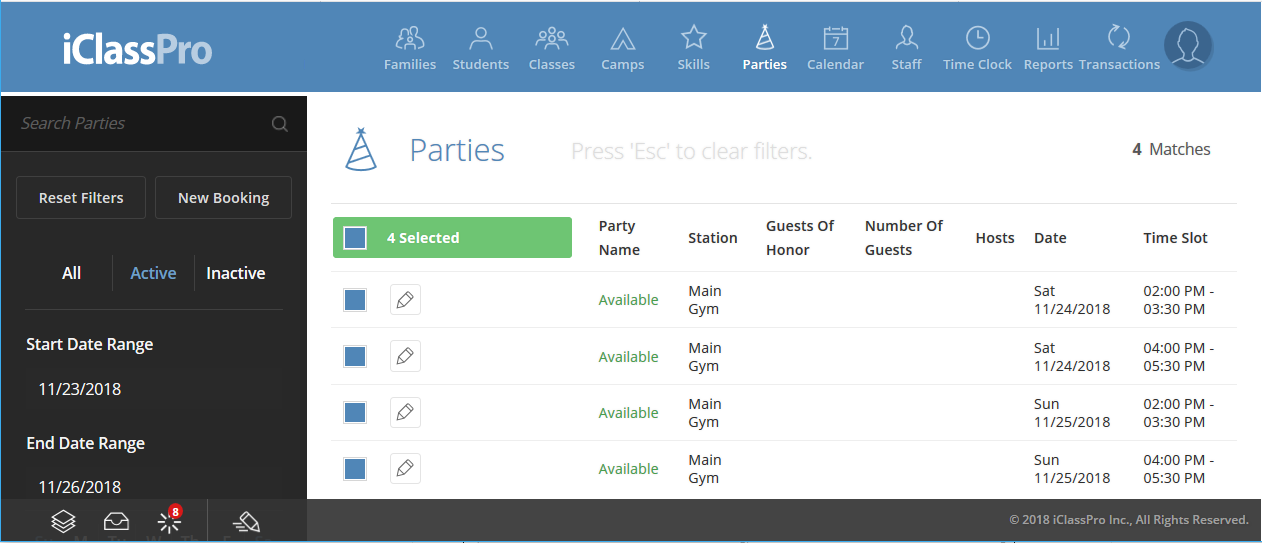Uncheck the Sat 11/24/2018 02:00 PM row checkbox
Viewport: 1262px width, 543px height.
(x=355, y=300)
